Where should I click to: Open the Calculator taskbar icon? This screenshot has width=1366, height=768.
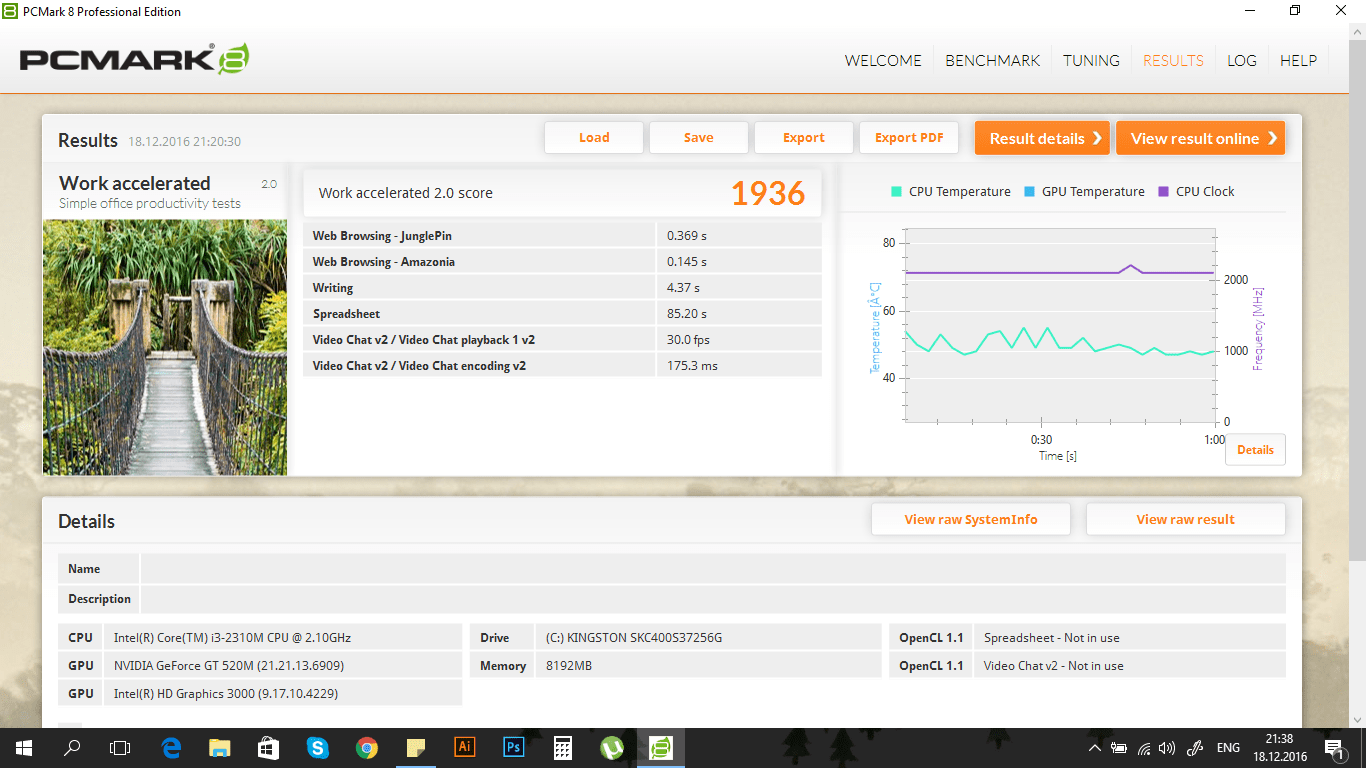tap(562, 747)
